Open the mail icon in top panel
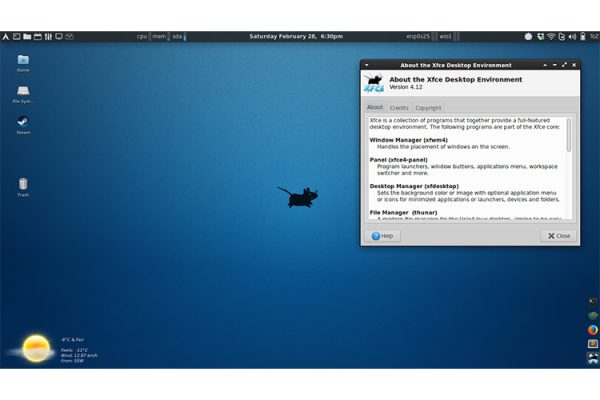600x400 pixels. (x=69, y=37)
